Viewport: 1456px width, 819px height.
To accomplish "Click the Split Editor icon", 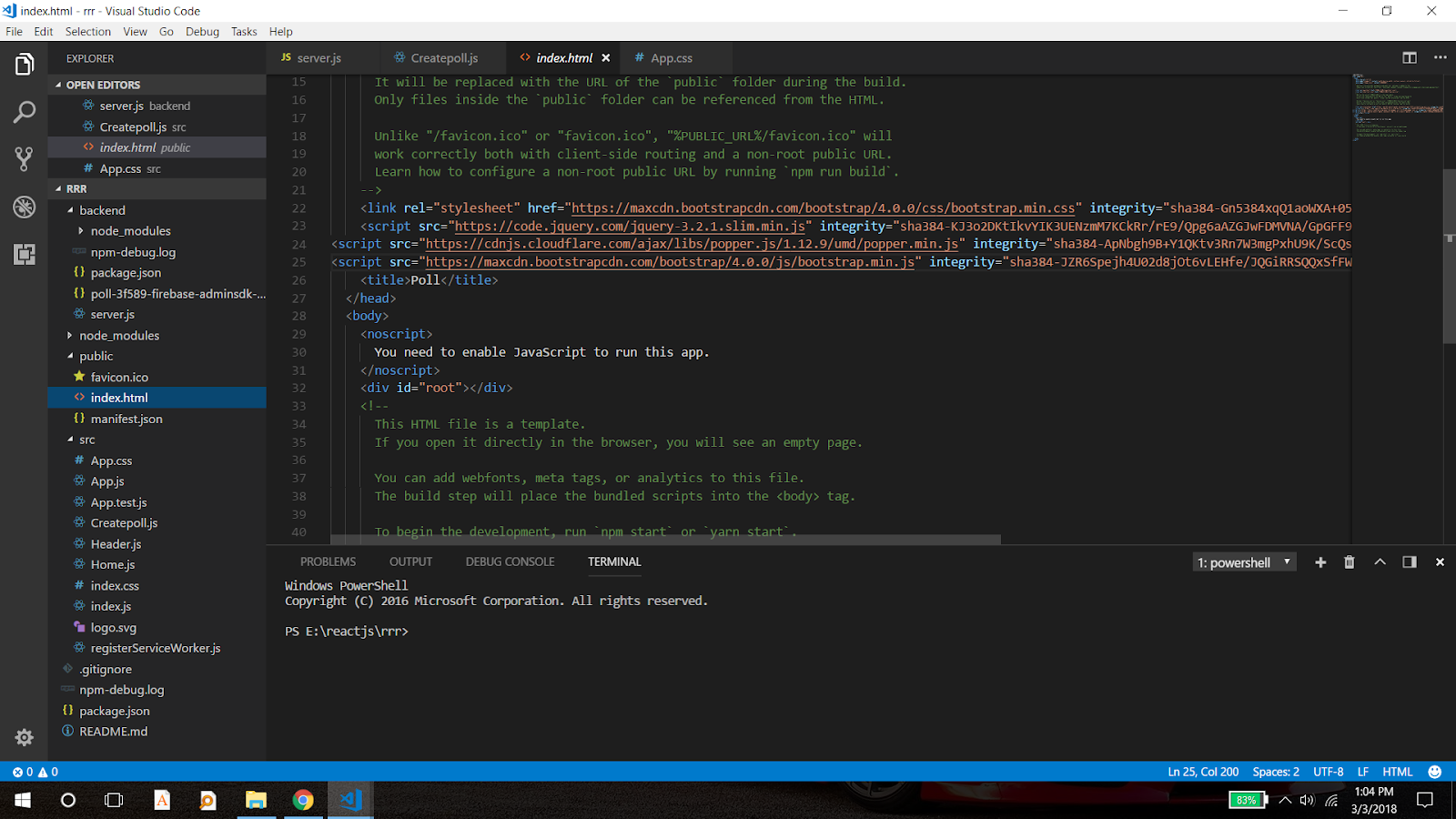I will [x=1409, y=56].
